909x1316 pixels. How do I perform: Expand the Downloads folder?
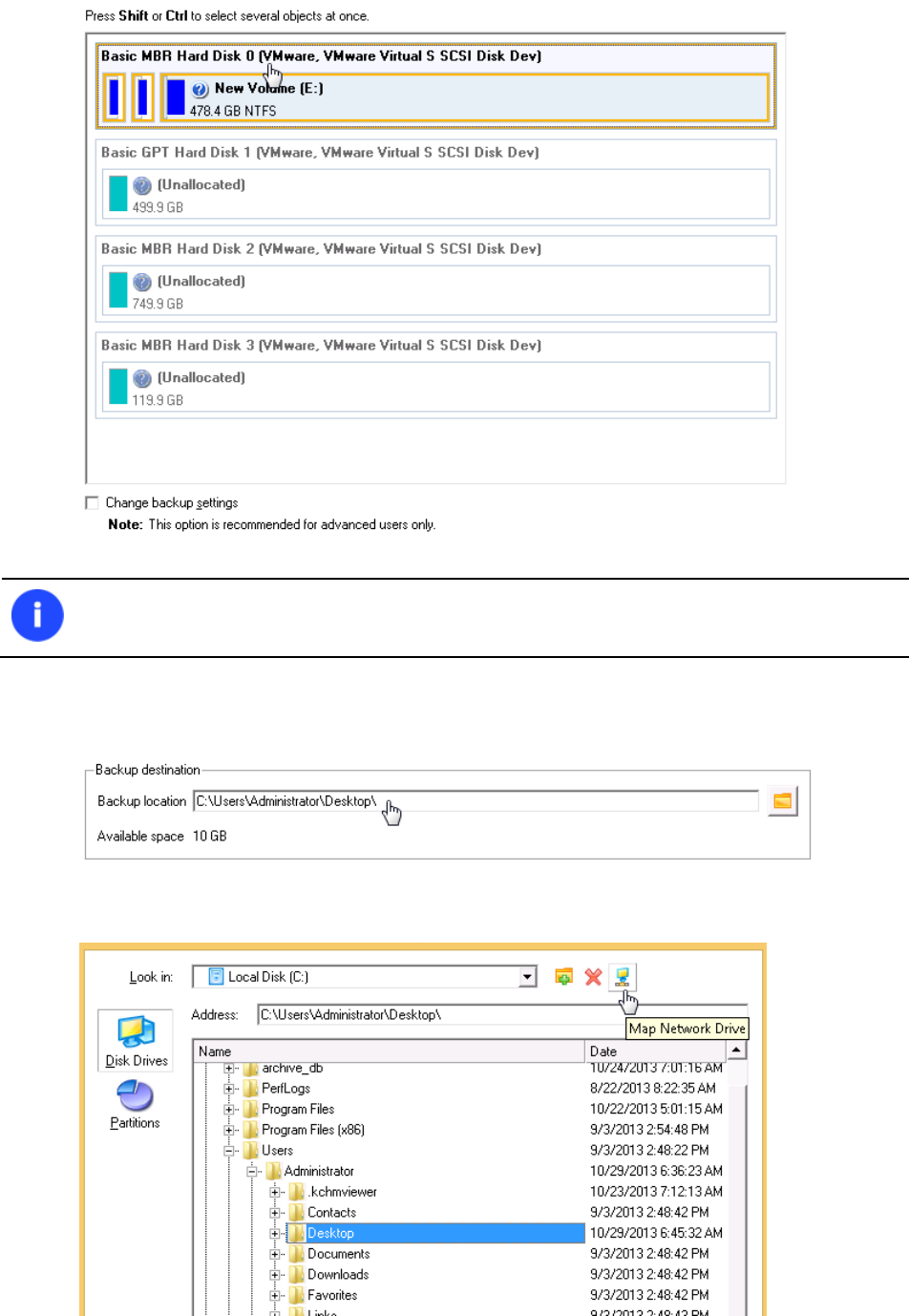point(275,1275)
